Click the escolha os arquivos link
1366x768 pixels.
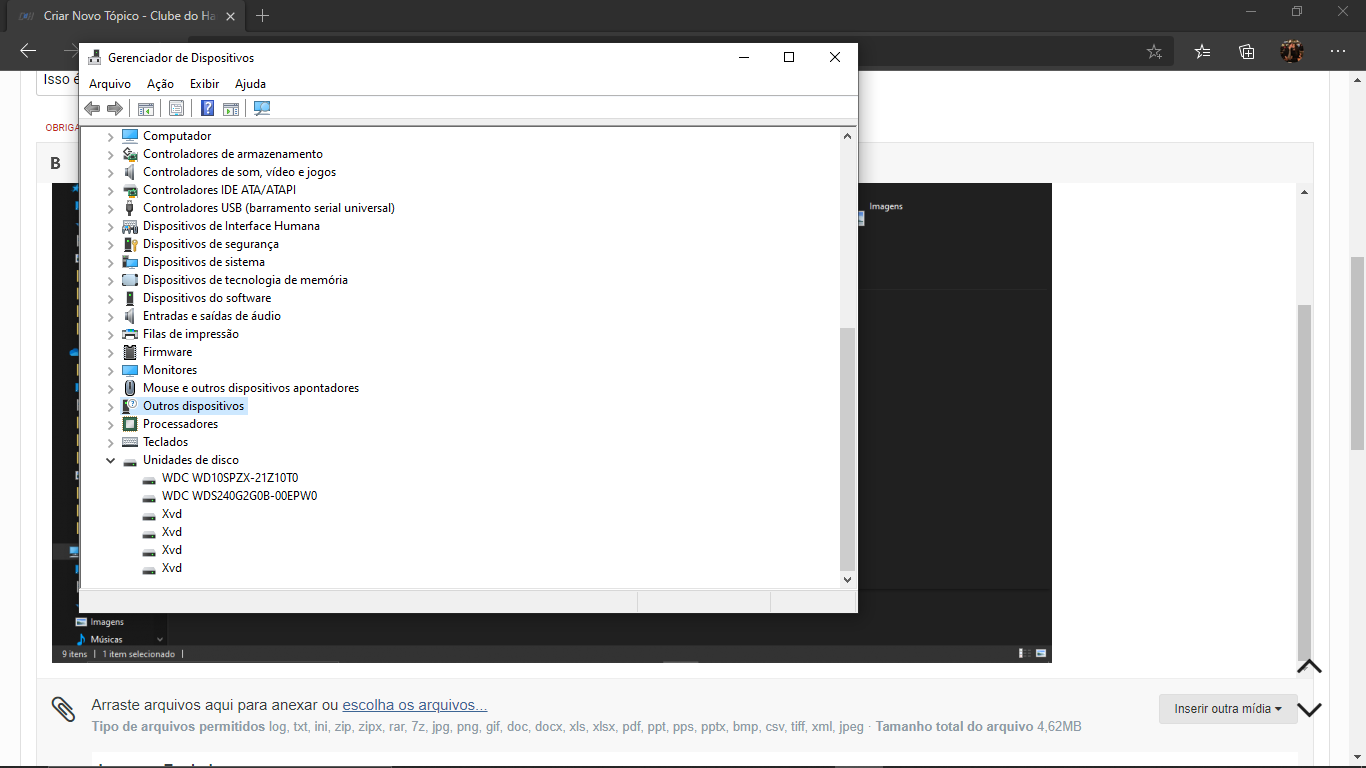[x=415, y=705]
